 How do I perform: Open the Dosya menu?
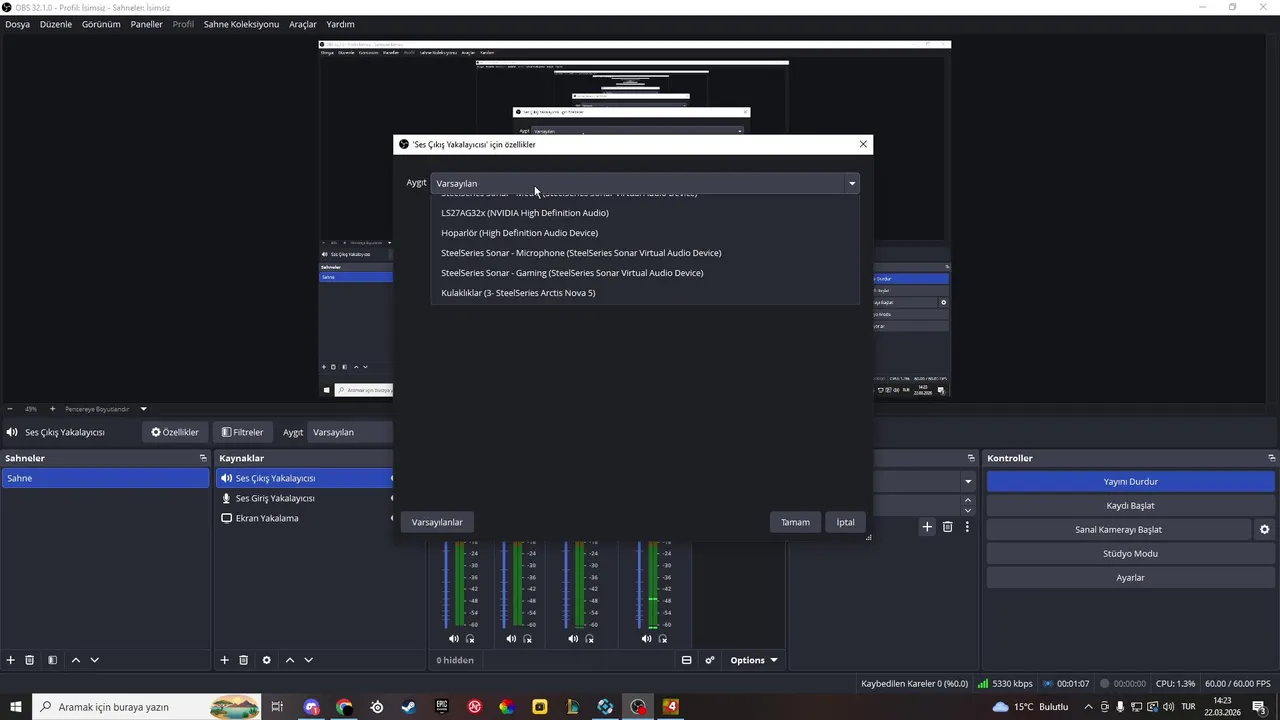(x=17, y=24)
